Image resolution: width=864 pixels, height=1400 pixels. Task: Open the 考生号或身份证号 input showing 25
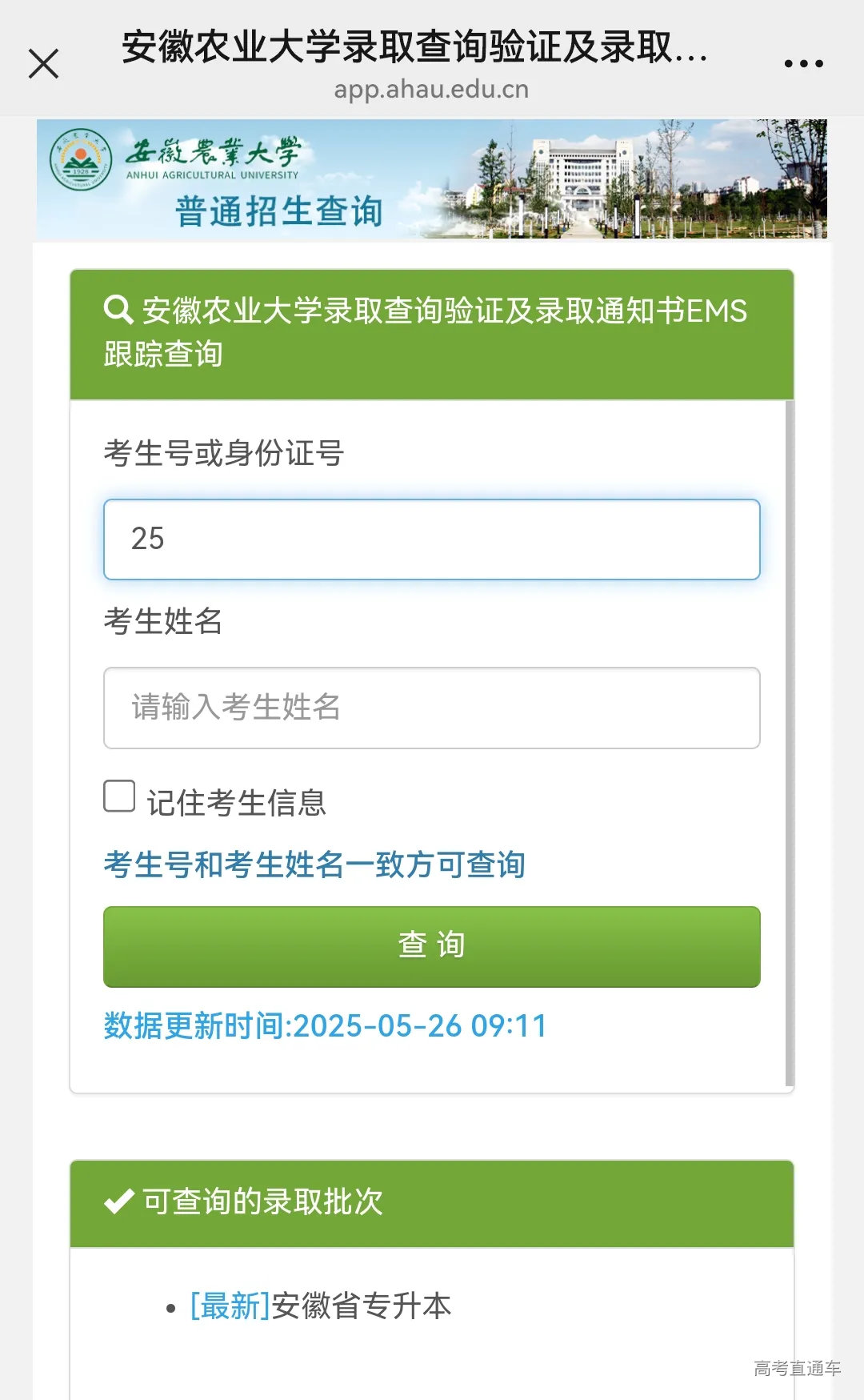(430, 540)
